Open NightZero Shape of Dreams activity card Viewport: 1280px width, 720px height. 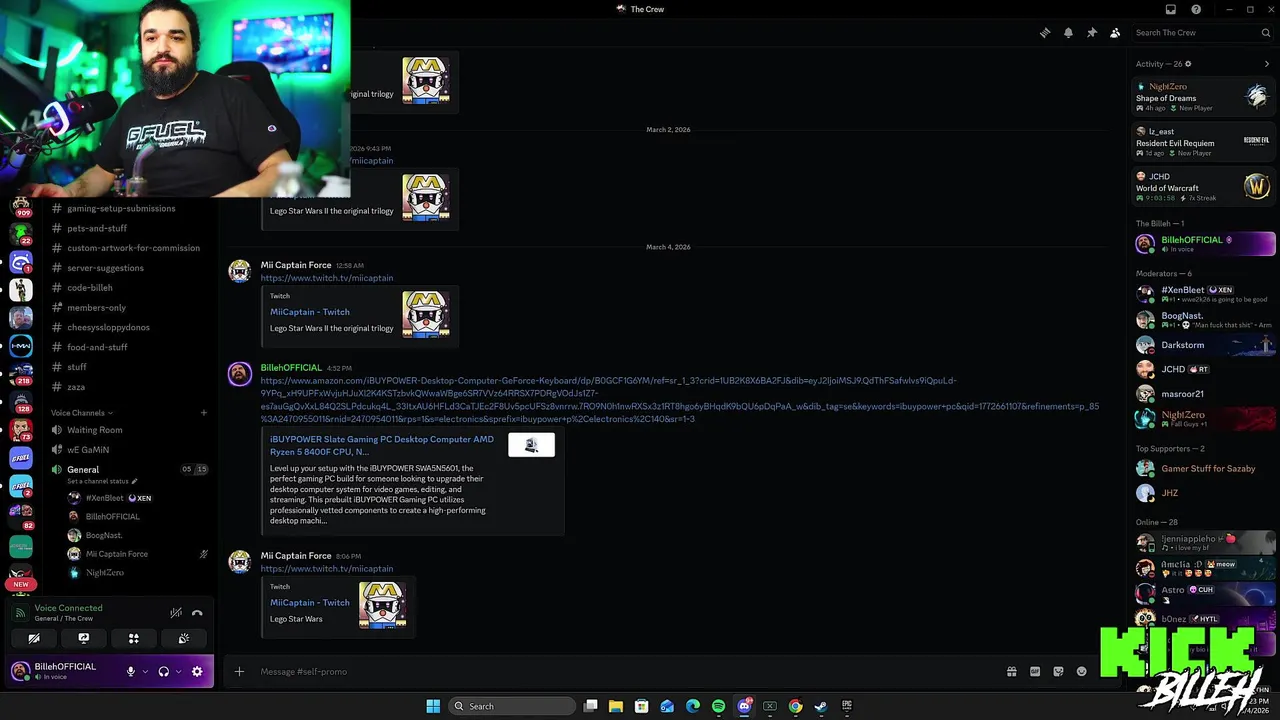click(1204, 97)
